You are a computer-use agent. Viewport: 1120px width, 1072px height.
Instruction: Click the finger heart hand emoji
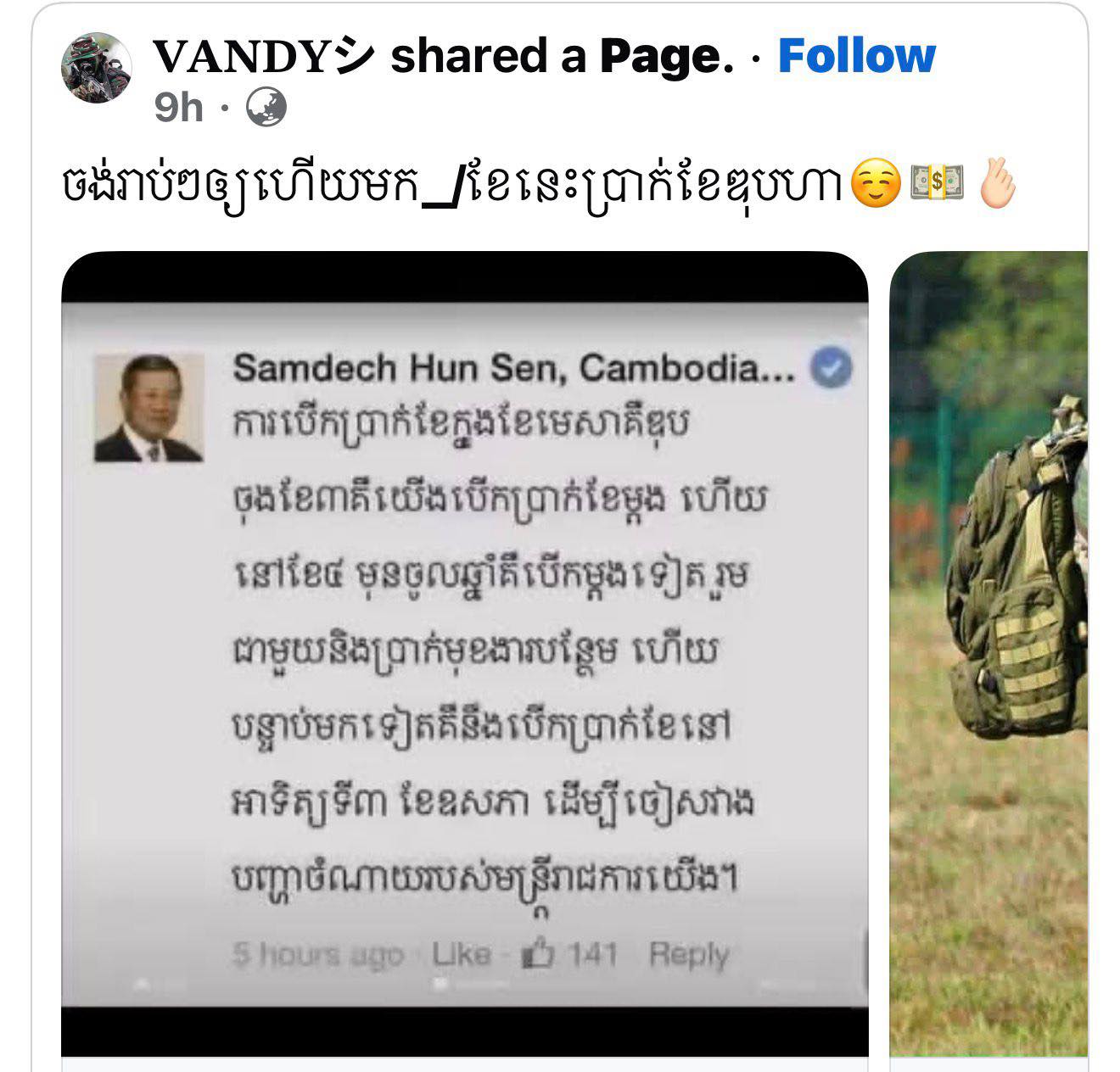(x=997, y=181)
